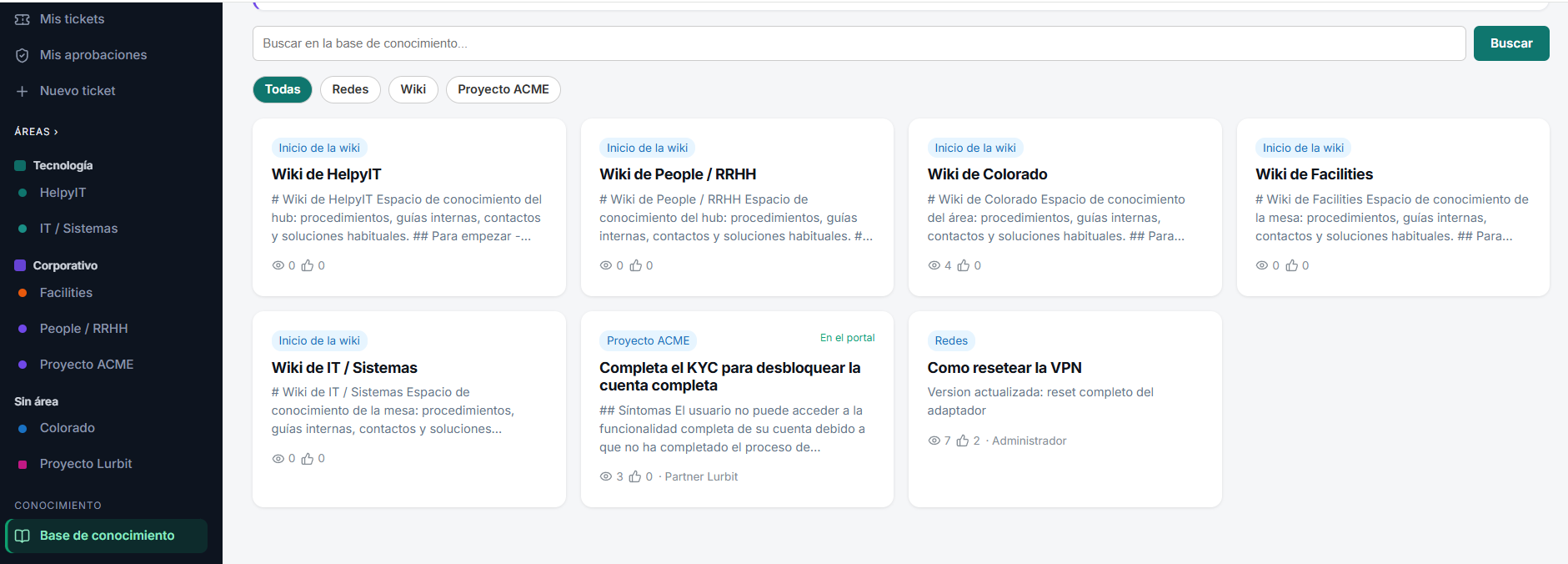The height and width of the screenshot is (564, 1568).
Task: Click the eye views icon on the KYC article card
Action: pos(606,476)
